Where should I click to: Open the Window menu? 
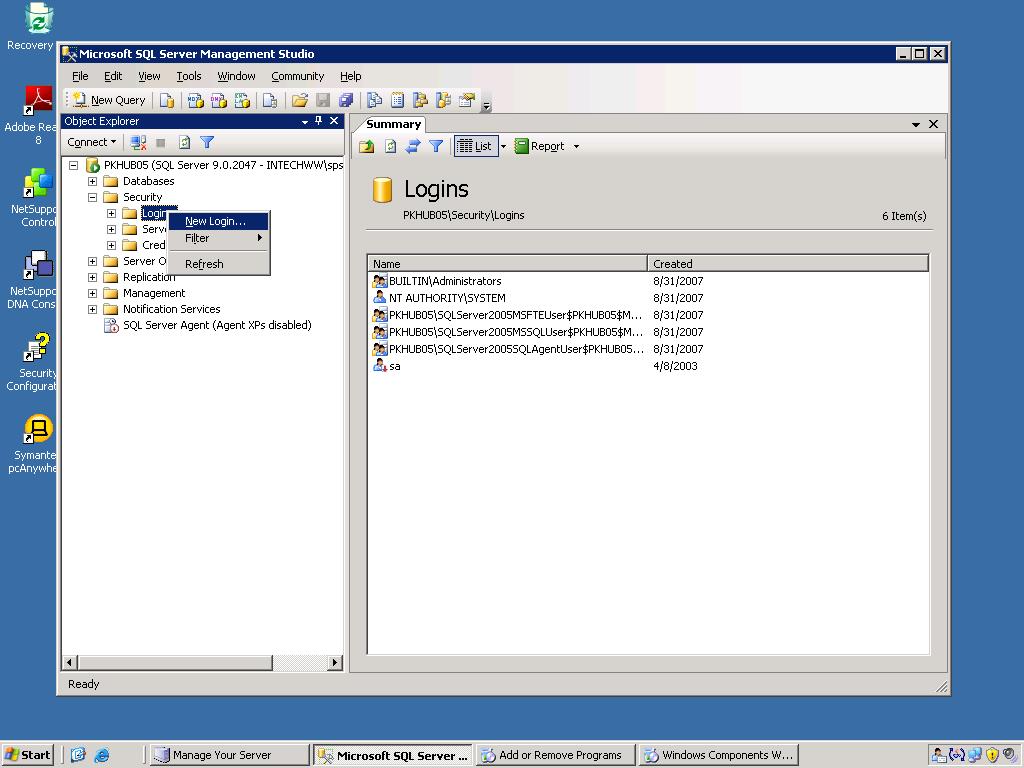click(236, 76)
